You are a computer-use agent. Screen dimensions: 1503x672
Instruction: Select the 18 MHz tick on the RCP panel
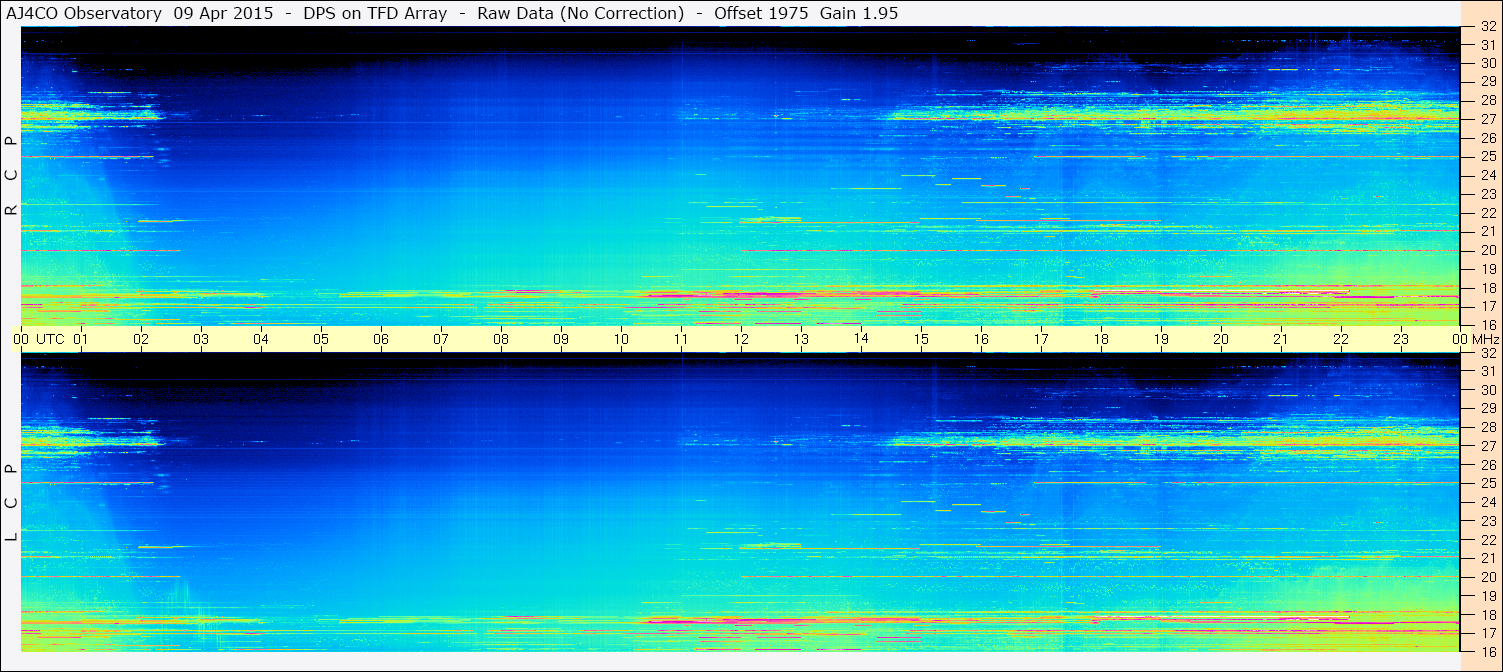(1488, 288)
